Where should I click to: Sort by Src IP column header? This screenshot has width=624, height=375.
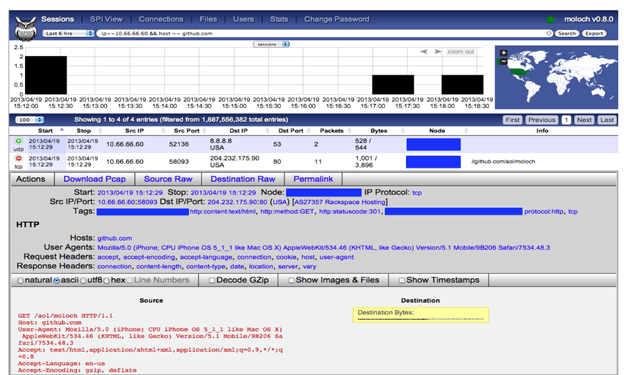tap(135, 131)
